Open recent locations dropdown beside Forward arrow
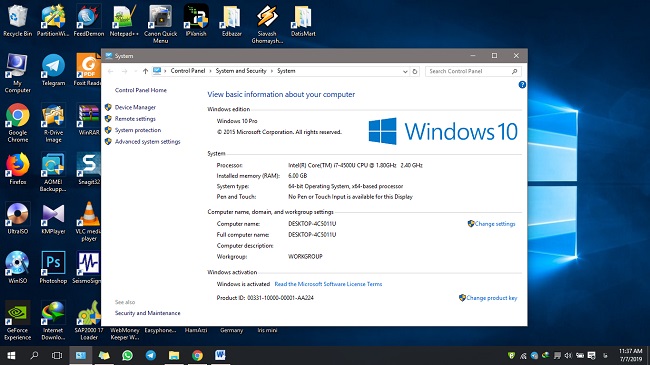 click(135, 71)
